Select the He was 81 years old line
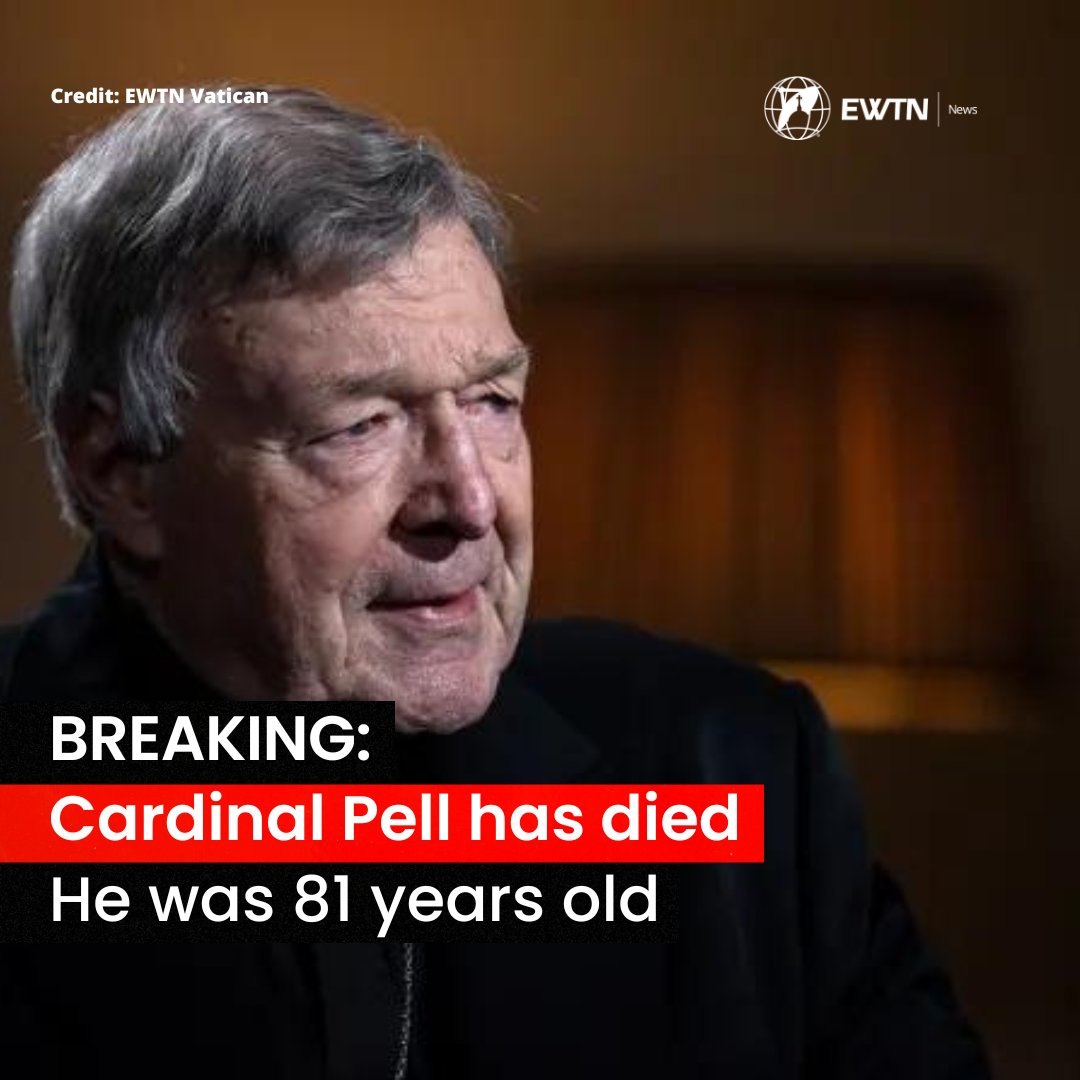 click(x=354, y=900)
